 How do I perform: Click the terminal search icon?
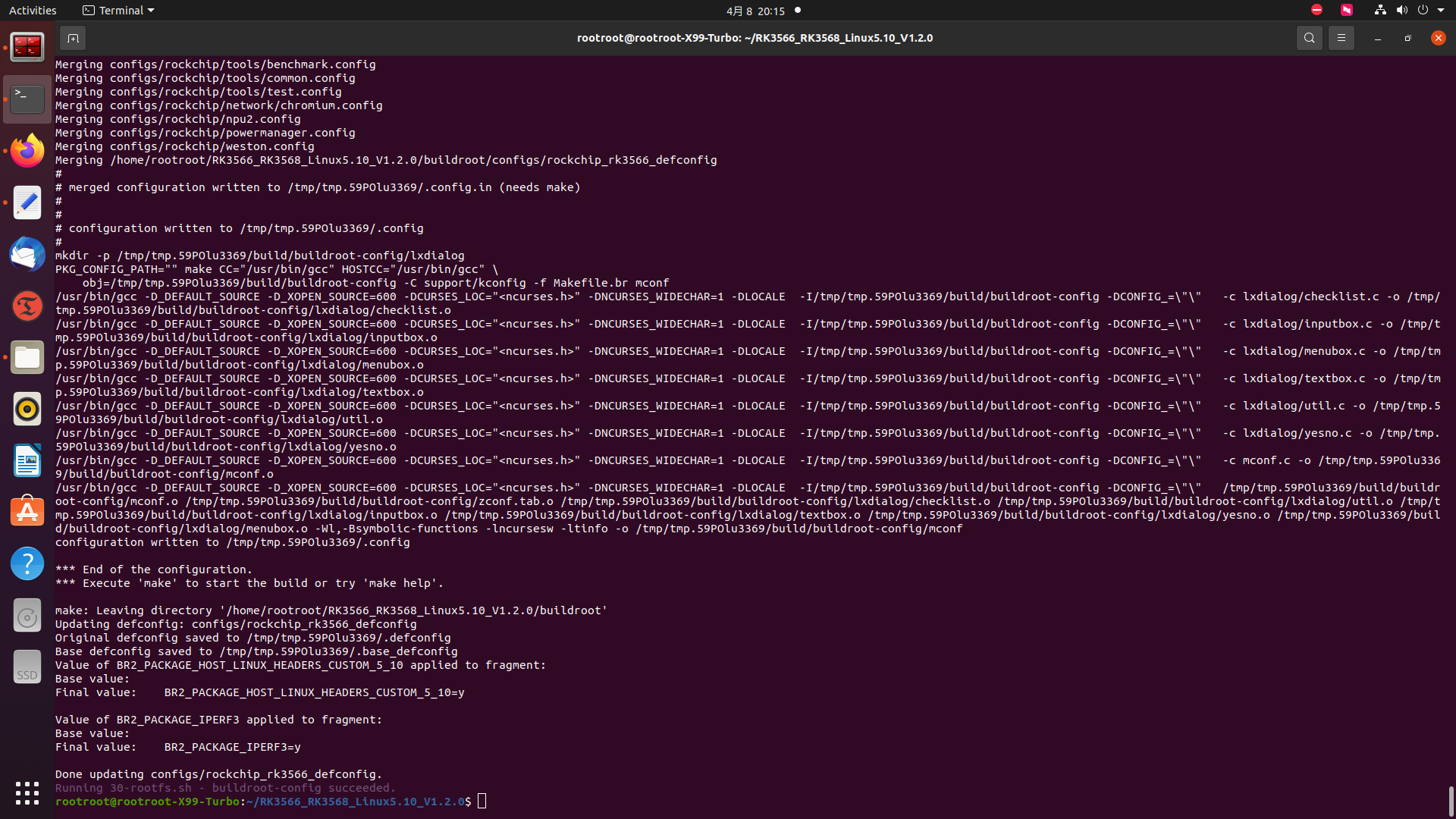1309,38
